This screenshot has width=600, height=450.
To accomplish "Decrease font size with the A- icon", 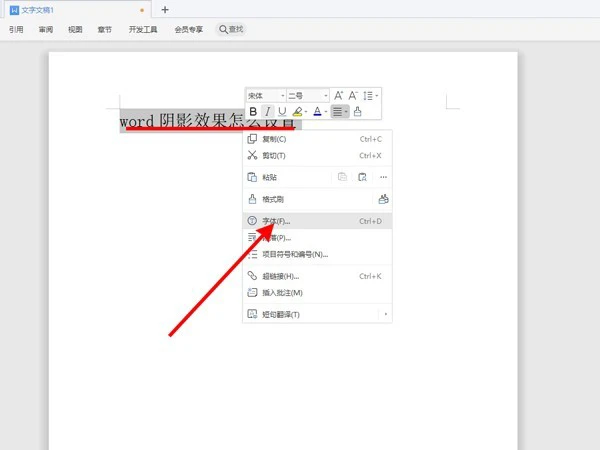I will coord(353,95).
